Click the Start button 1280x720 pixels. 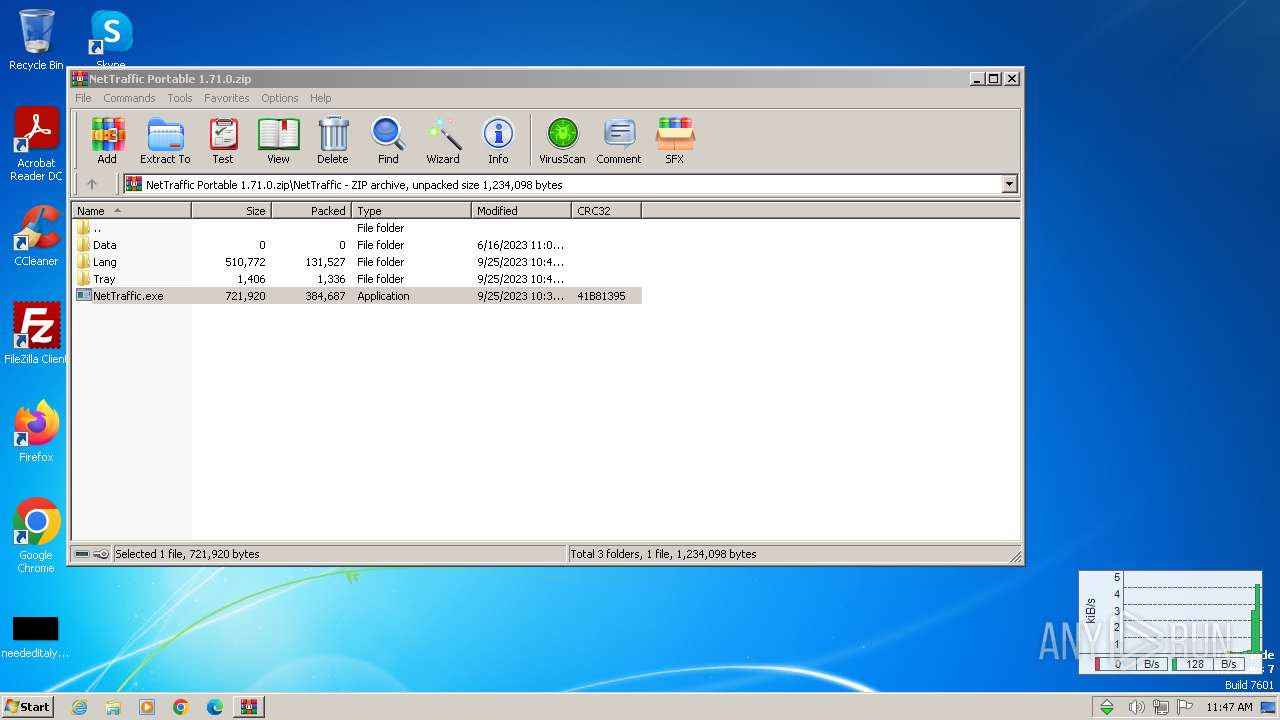click(27, 706)
